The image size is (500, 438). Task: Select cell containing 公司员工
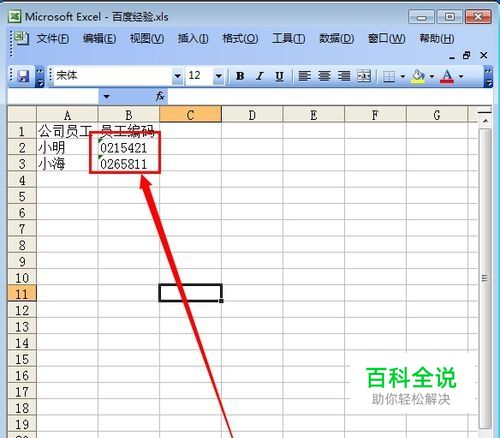67,131
